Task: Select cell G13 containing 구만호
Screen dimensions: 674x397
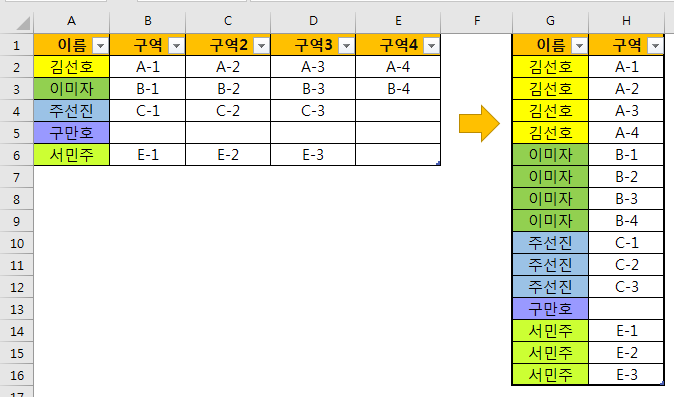Action: point(550,309)
